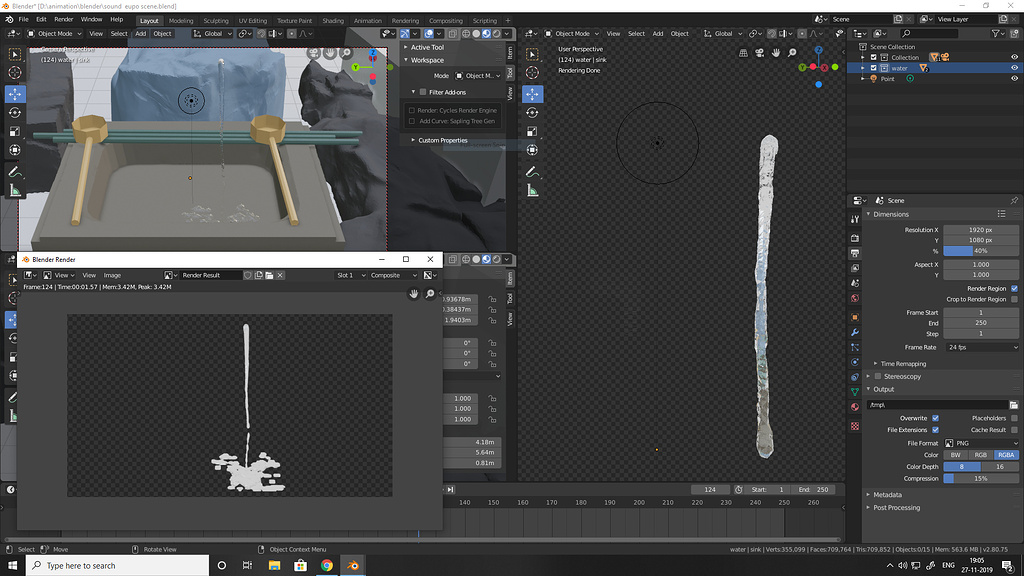
Task: Open Slot 1 dropdown in render window
Action: click(350, 276)
